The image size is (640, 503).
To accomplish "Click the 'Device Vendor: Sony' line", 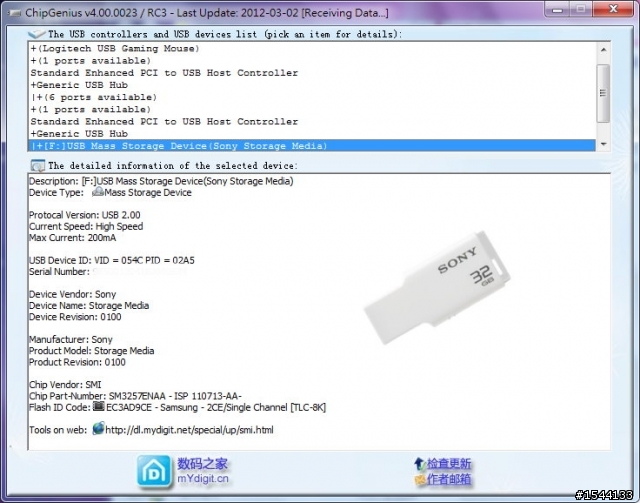I will pyautogui.click(x=73, y=294).
